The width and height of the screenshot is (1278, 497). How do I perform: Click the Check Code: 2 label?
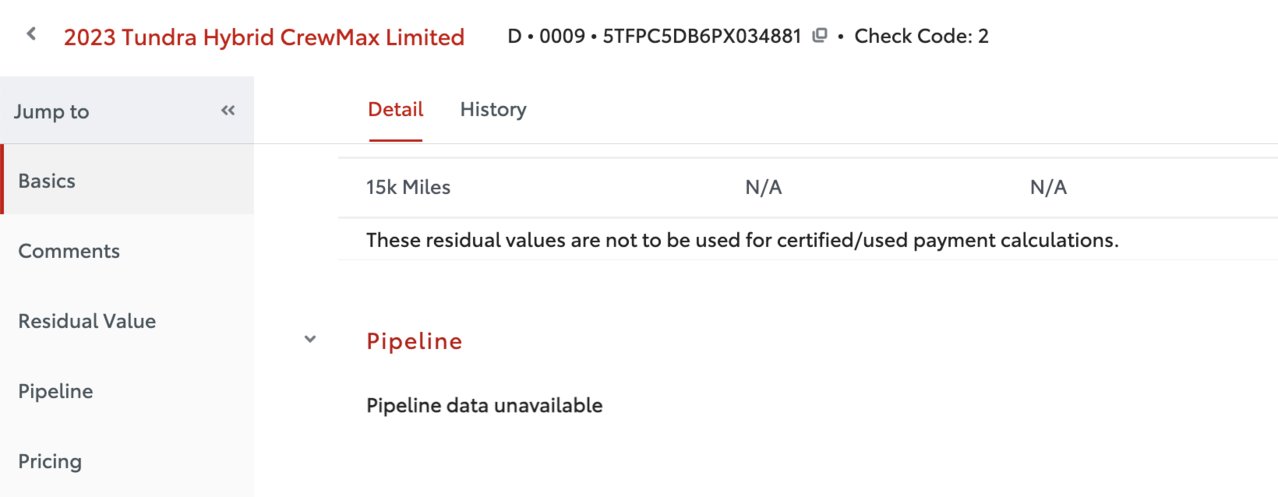[x=921, y=37]
